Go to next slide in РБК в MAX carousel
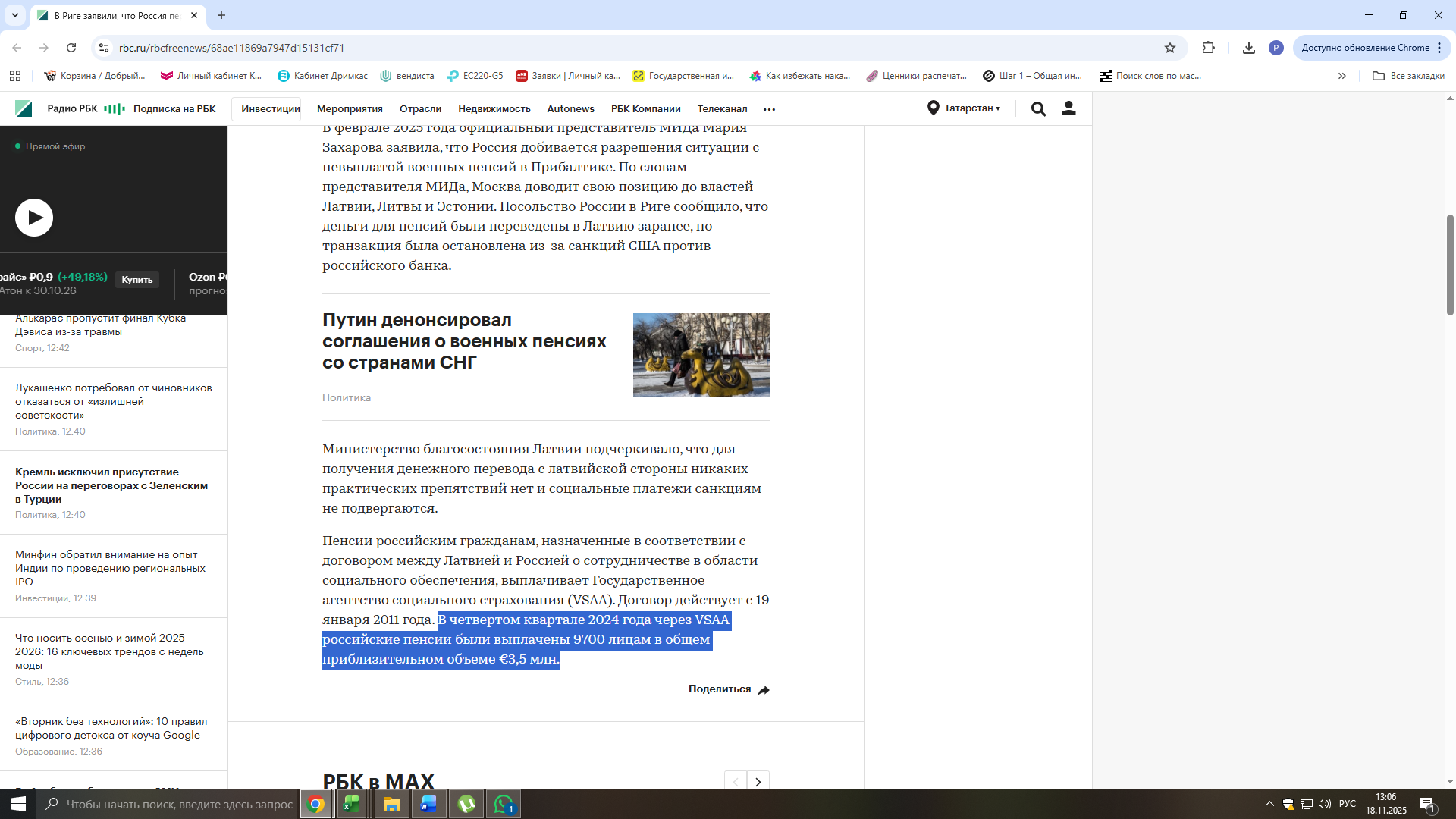 coord(758,781)
